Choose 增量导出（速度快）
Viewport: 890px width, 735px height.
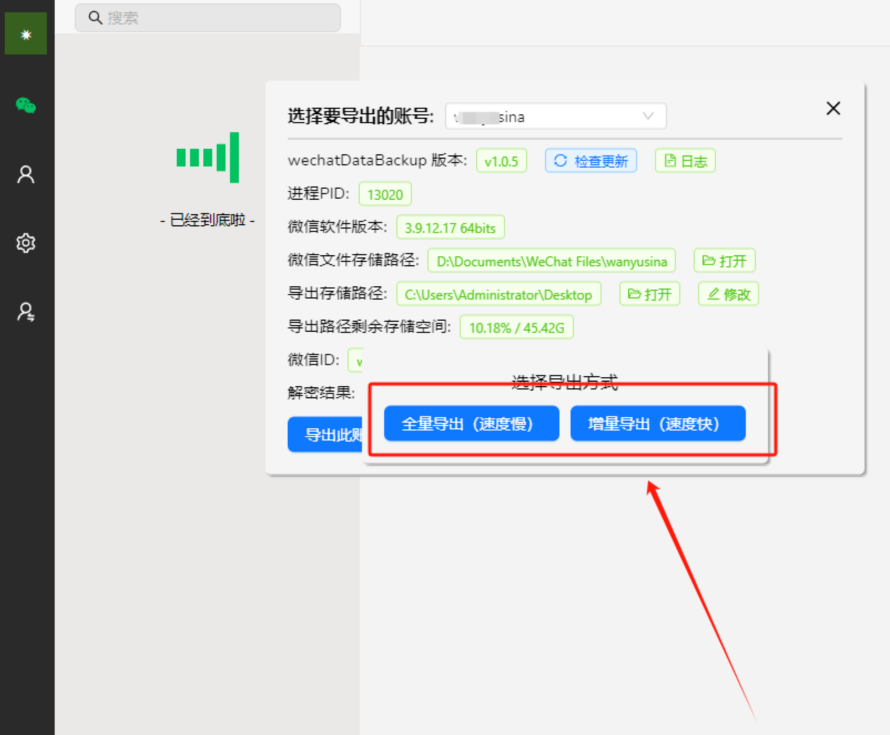pyautogui.click(x=658, y=424)
